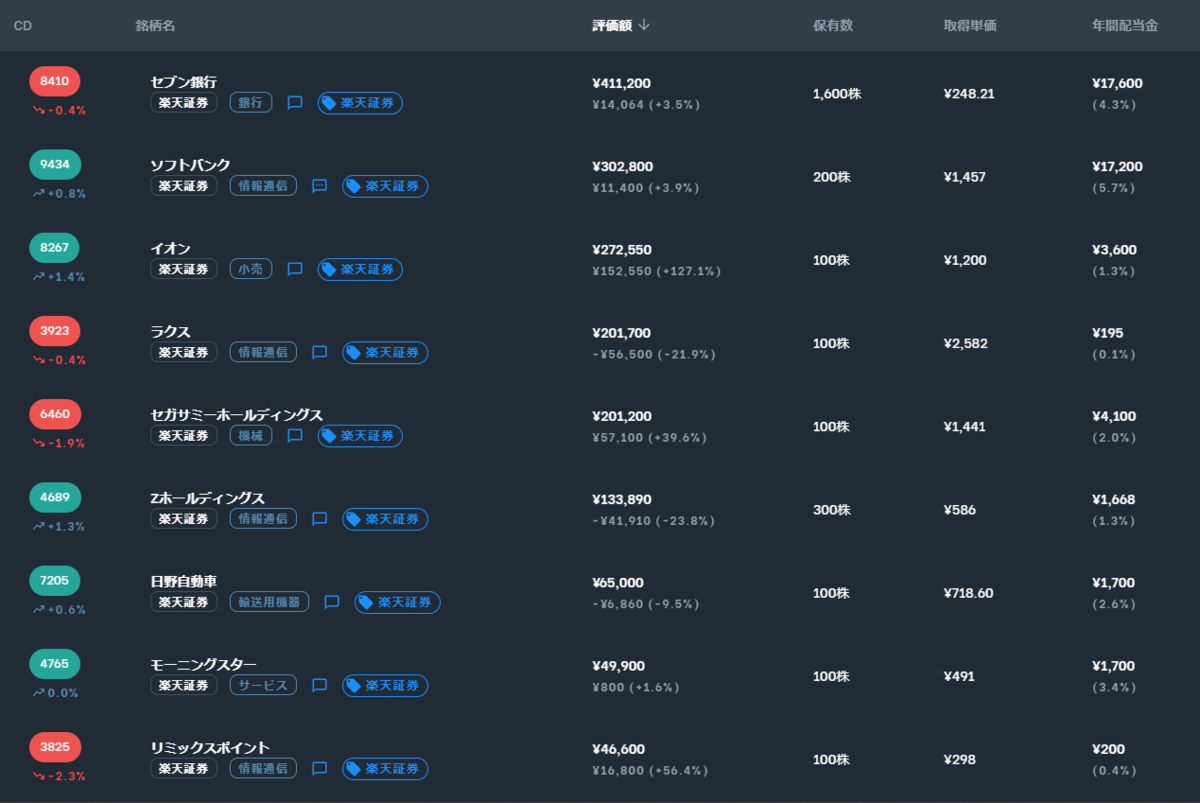Open the comment icon for セガサミーホールディングス

pos(295,435)
